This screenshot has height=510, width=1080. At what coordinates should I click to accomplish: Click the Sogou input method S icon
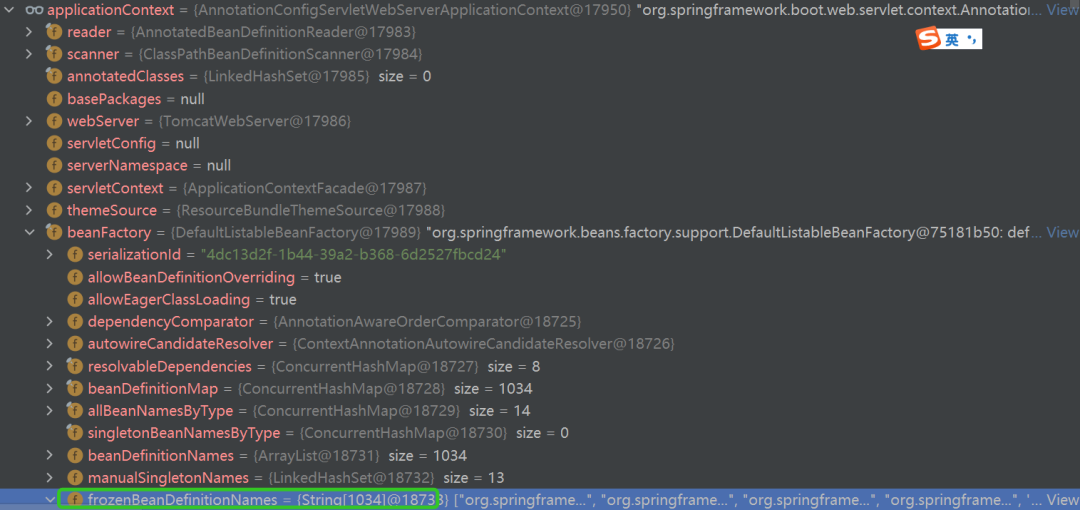click(928, 39)
